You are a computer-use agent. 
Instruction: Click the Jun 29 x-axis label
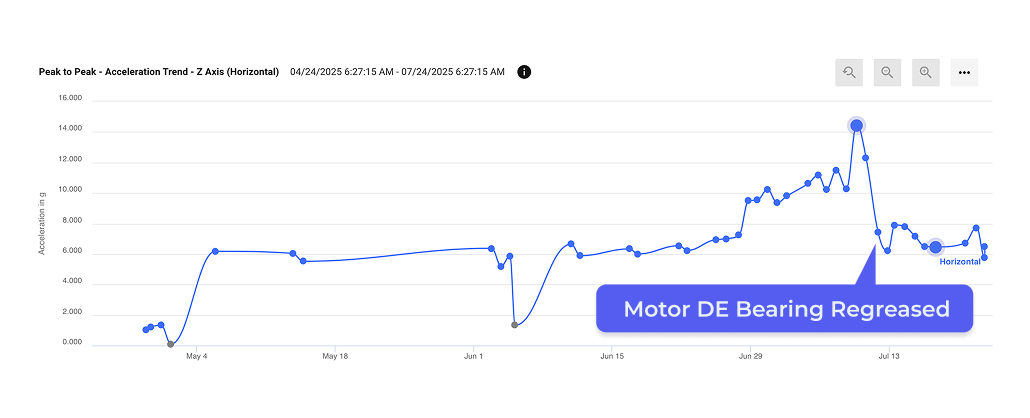pyautogui.click(x=750, y=357)
